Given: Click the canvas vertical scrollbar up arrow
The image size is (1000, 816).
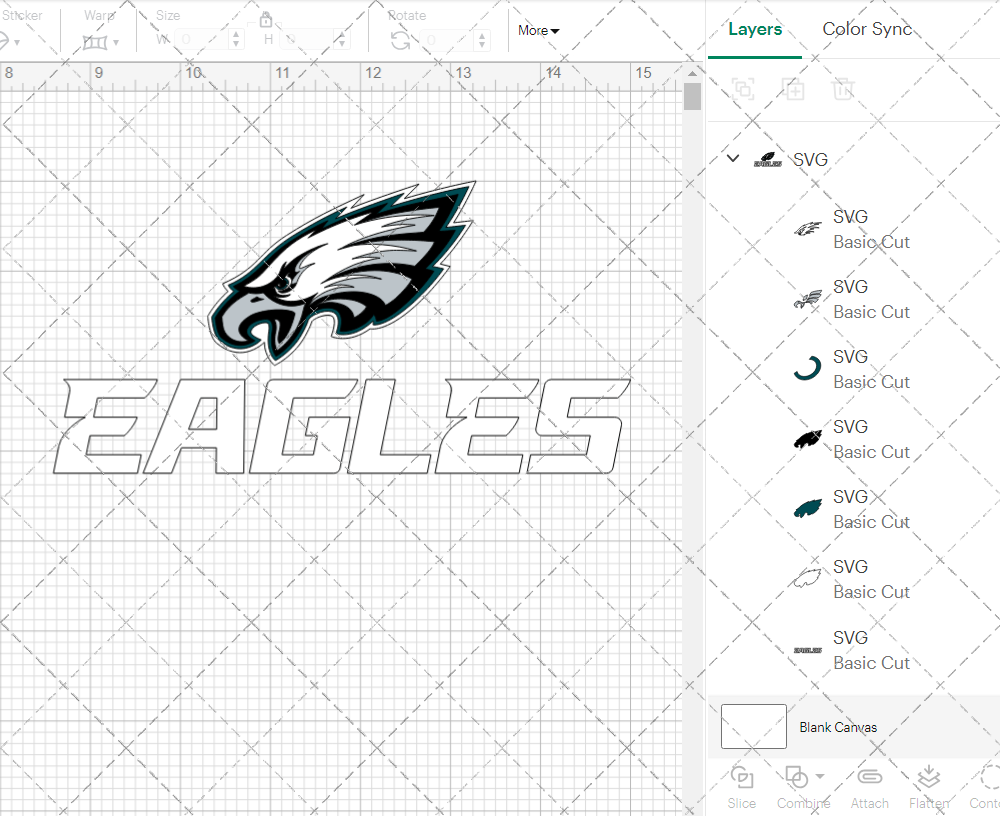Looking at the screenshot, I should click(x=692, y=73).
